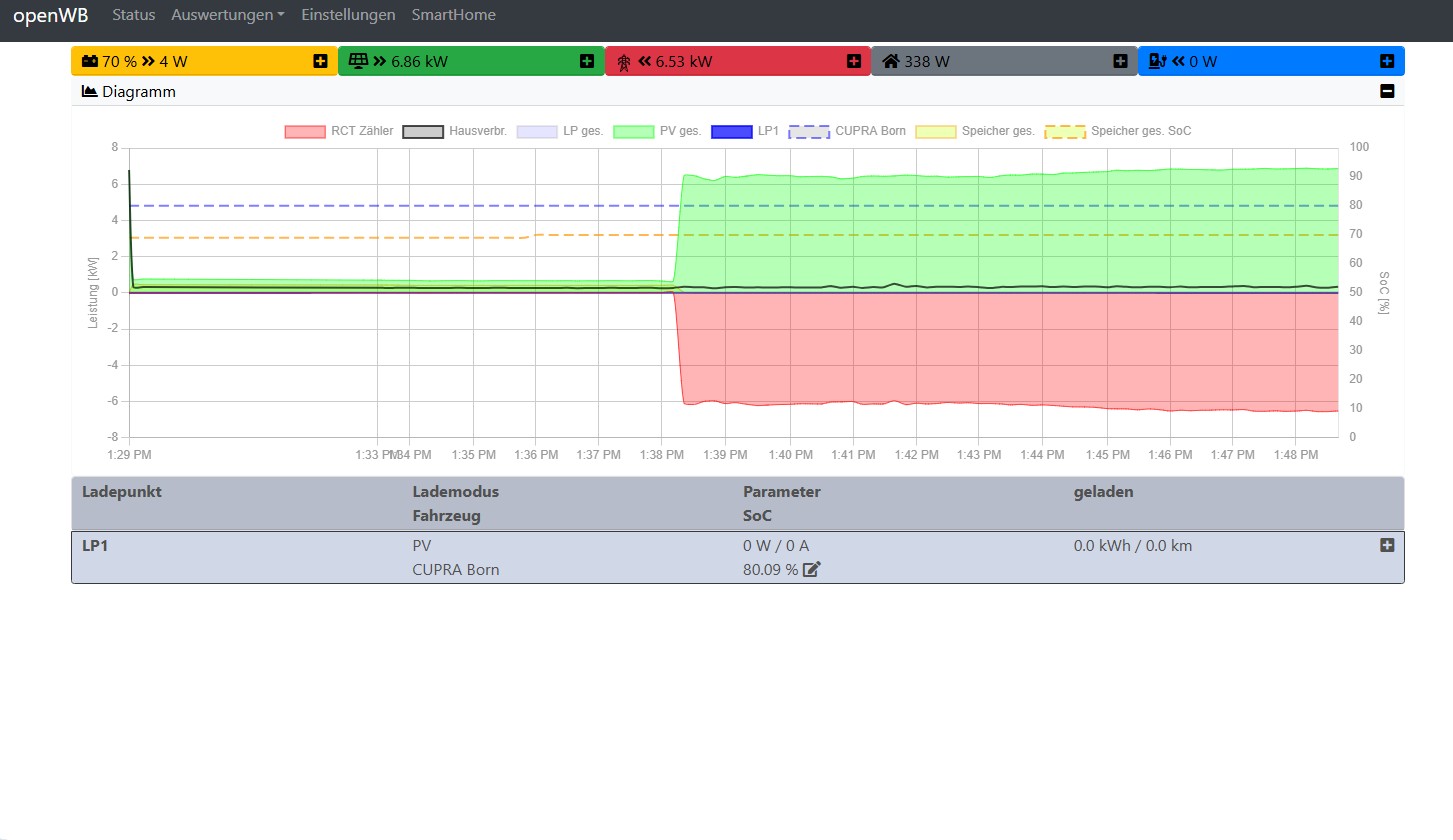Go to the SmartHome page

[454, 15]
